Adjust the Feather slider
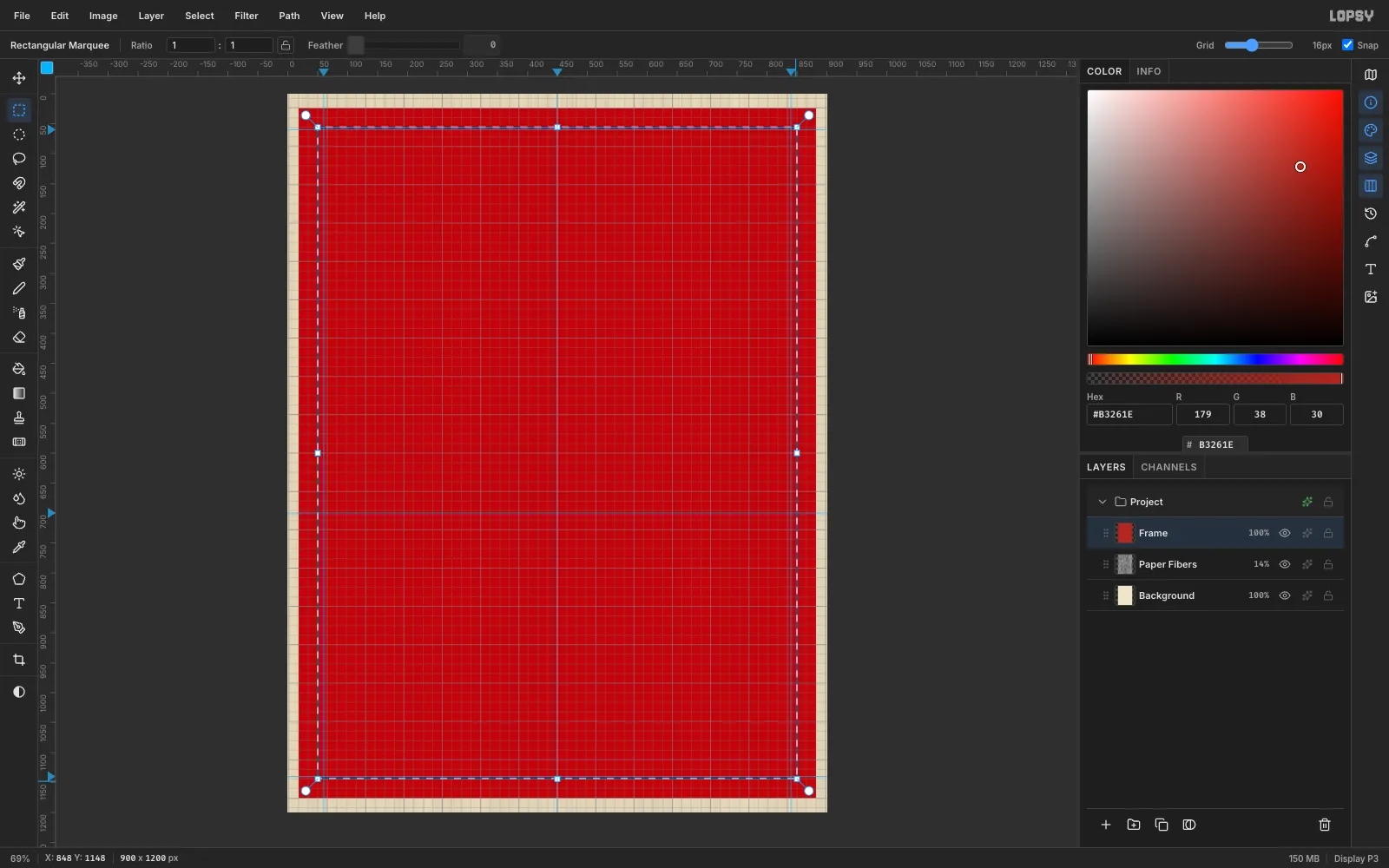The width and height of the screenshot is (1389, 868). click(404, 45)
